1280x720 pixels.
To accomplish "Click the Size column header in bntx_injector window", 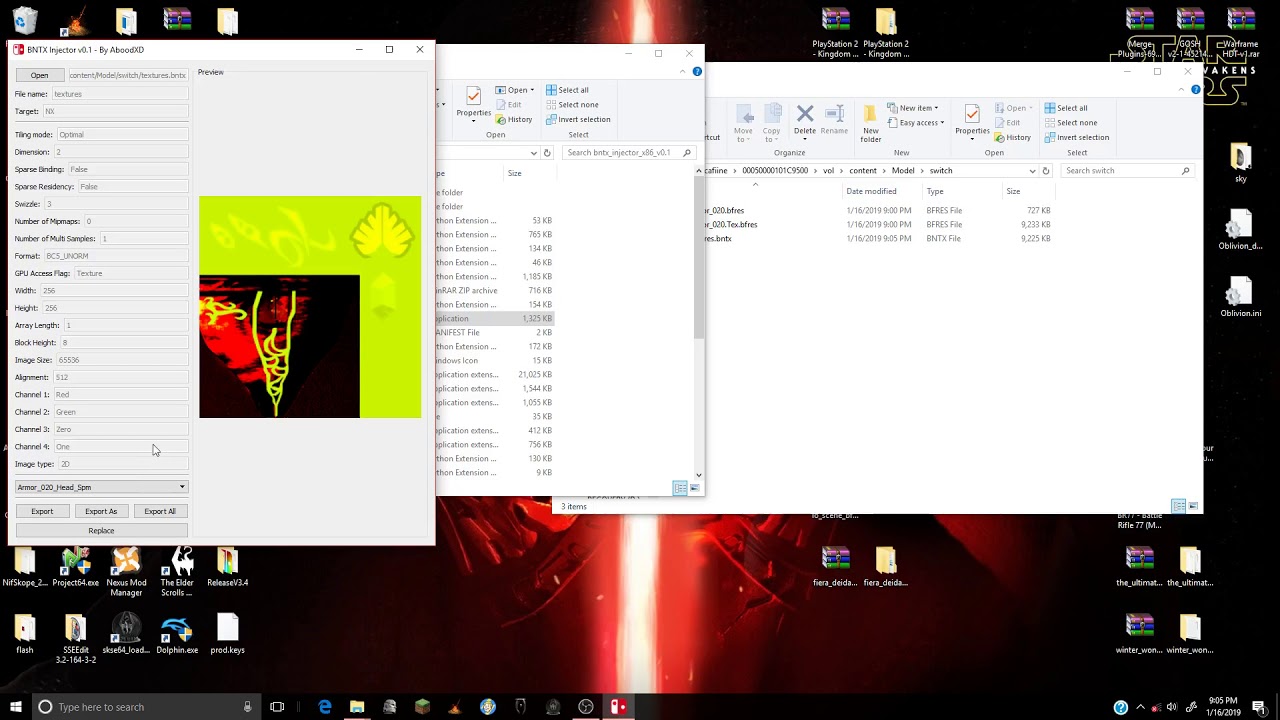I will tap(514, 173).
